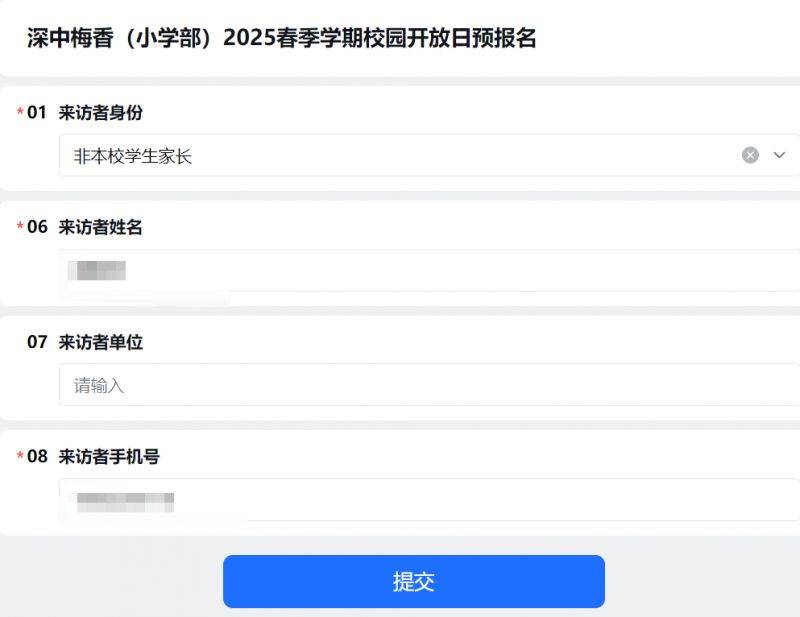800x617 pixels.
Task: Click the question number 06
Action: tap(37, 227)
